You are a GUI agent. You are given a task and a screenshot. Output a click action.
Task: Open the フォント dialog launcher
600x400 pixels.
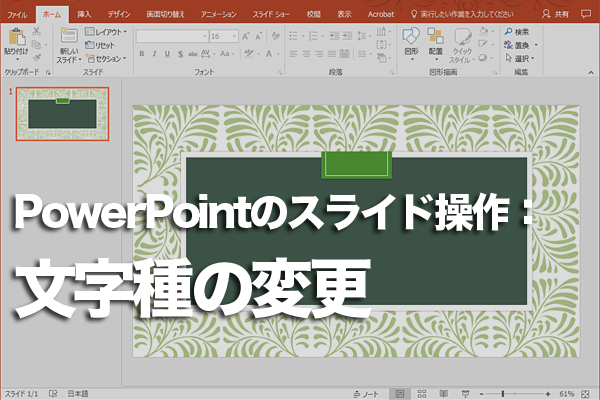click(280, 72)
